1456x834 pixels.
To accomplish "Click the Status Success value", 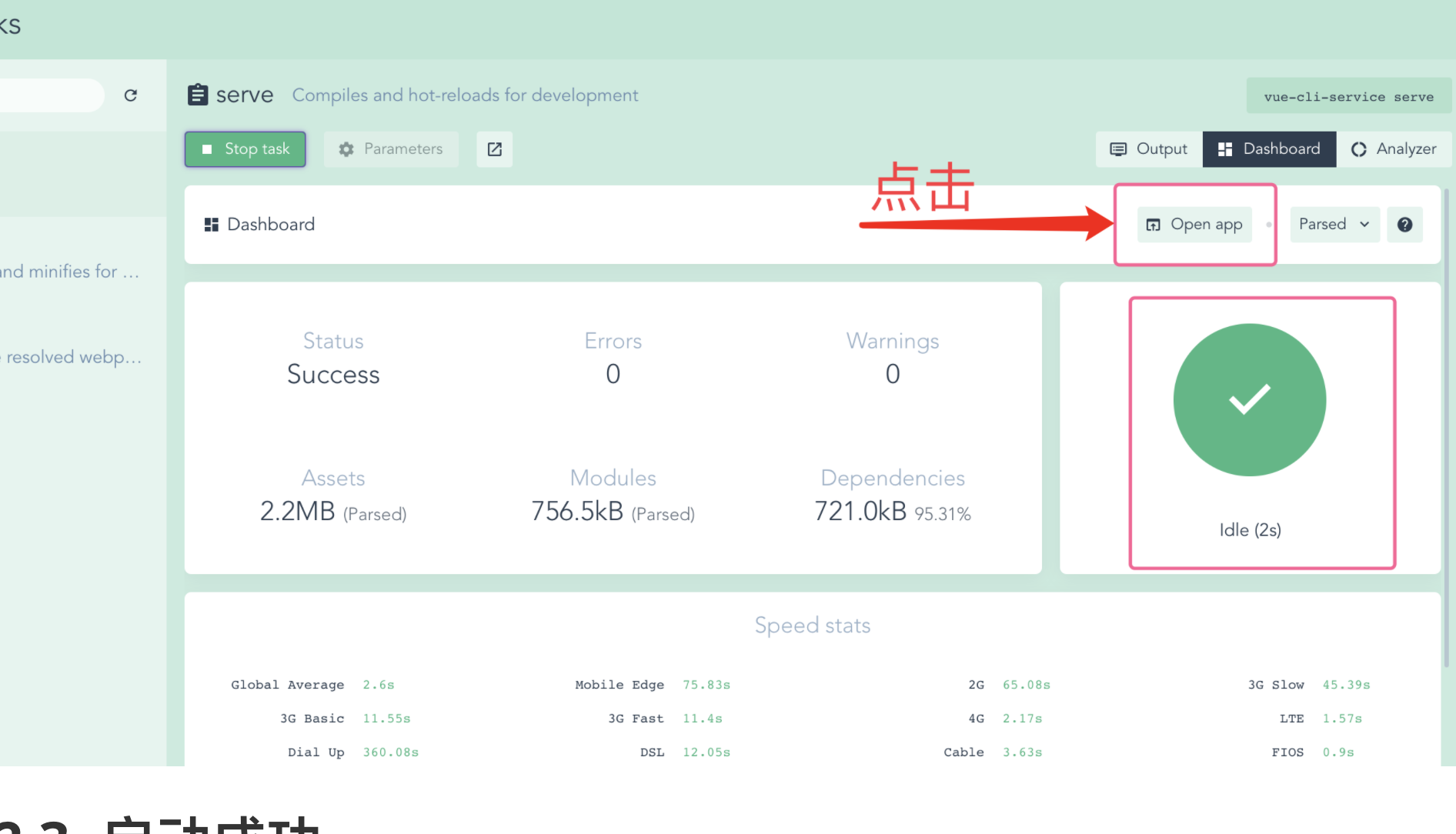I will pyautogui.click(x=333, y=375).
